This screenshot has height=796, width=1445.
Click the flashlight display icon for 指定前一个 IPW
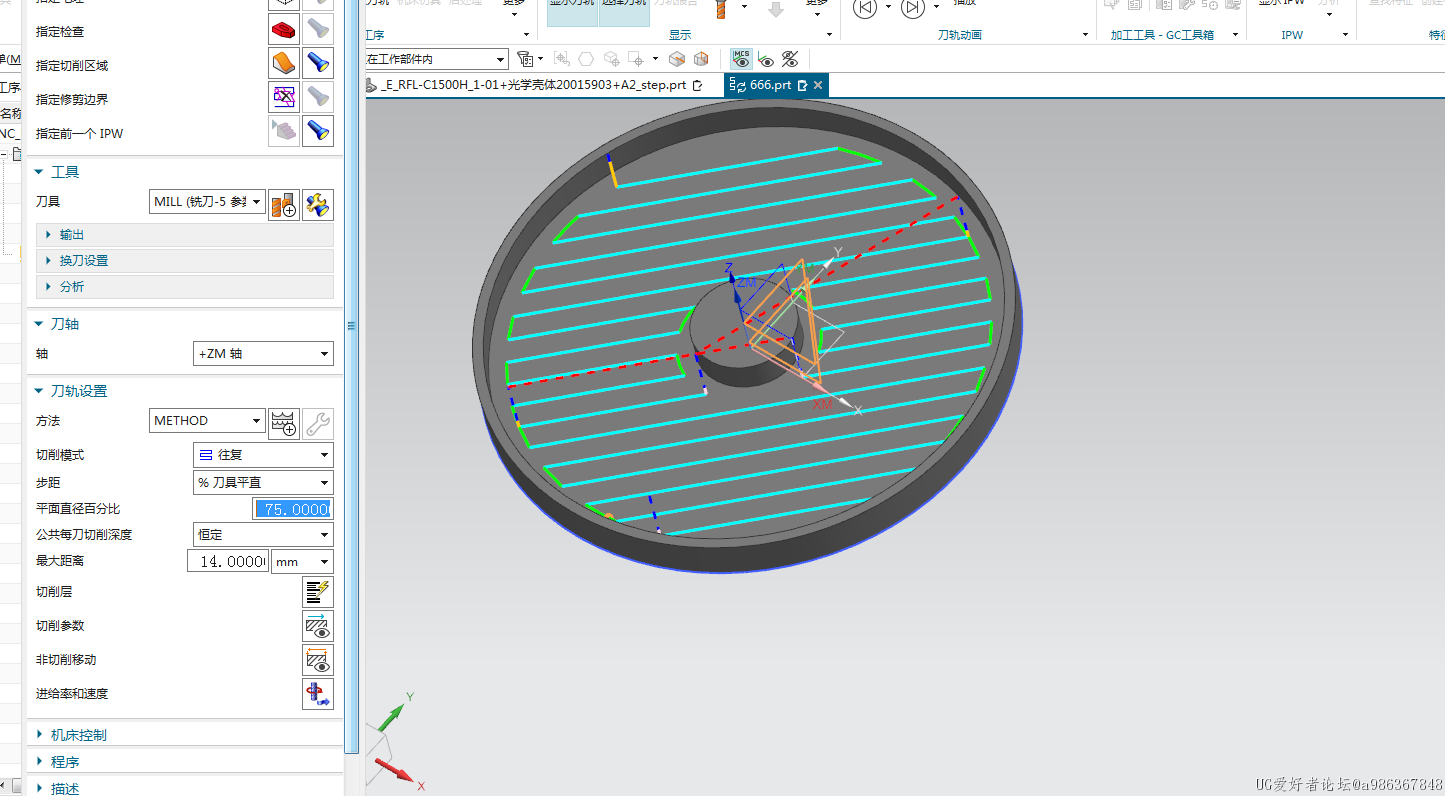(318, 131)
